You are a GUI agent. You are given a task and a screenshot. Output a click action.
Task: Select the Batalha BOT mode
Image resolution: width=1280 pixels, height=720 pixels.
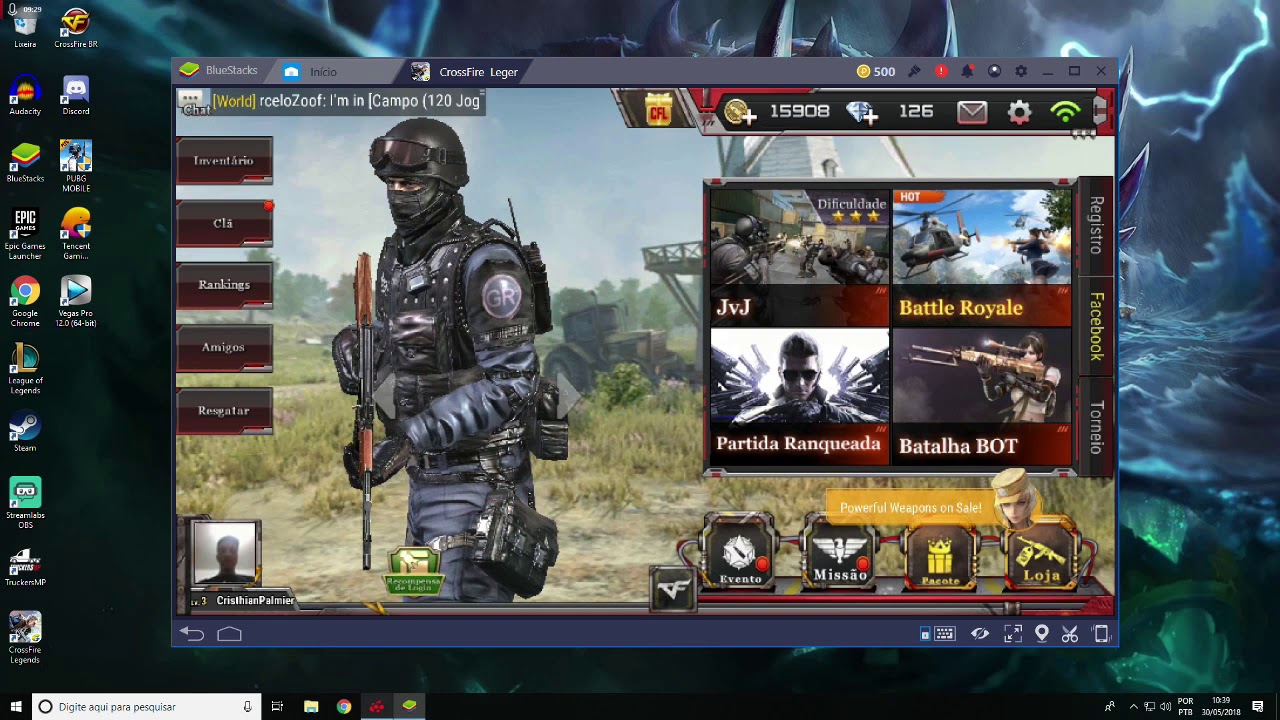[982, 396]
